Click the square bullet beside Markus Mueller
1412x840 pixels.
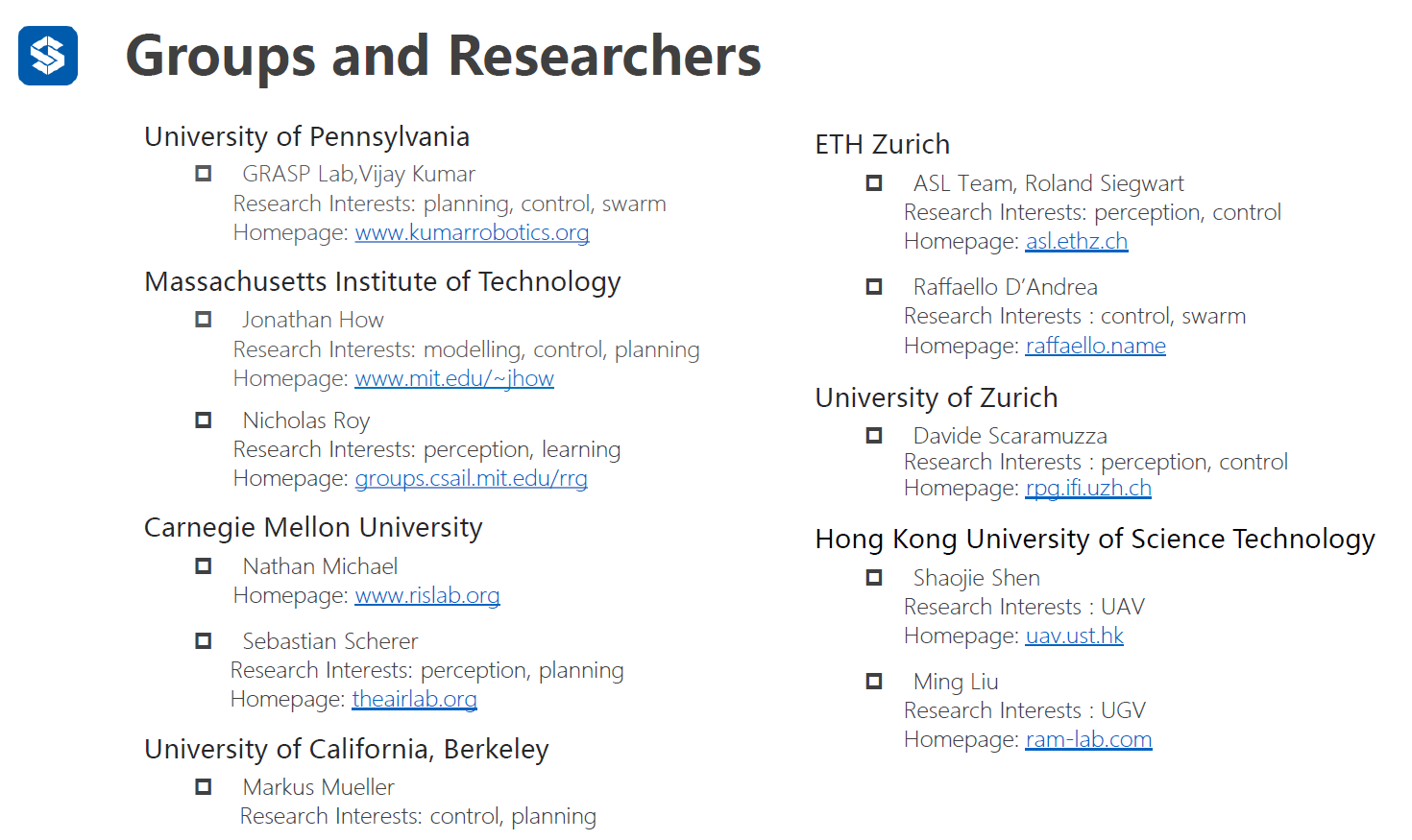pos(204,787)
